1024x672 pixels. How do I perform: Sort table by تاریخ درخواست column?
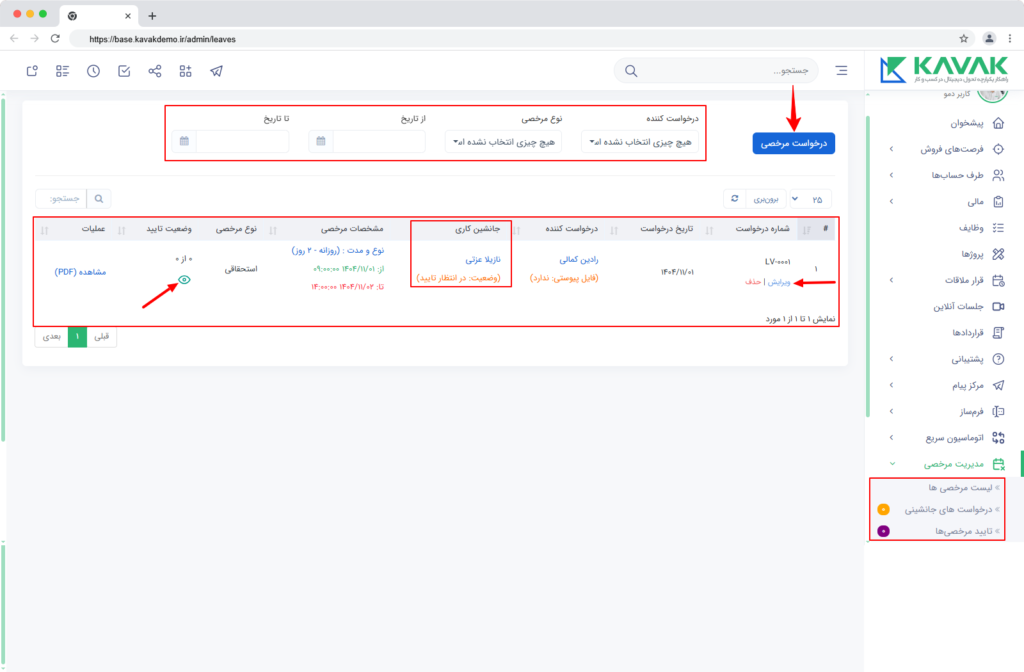[x=666, y=229]
